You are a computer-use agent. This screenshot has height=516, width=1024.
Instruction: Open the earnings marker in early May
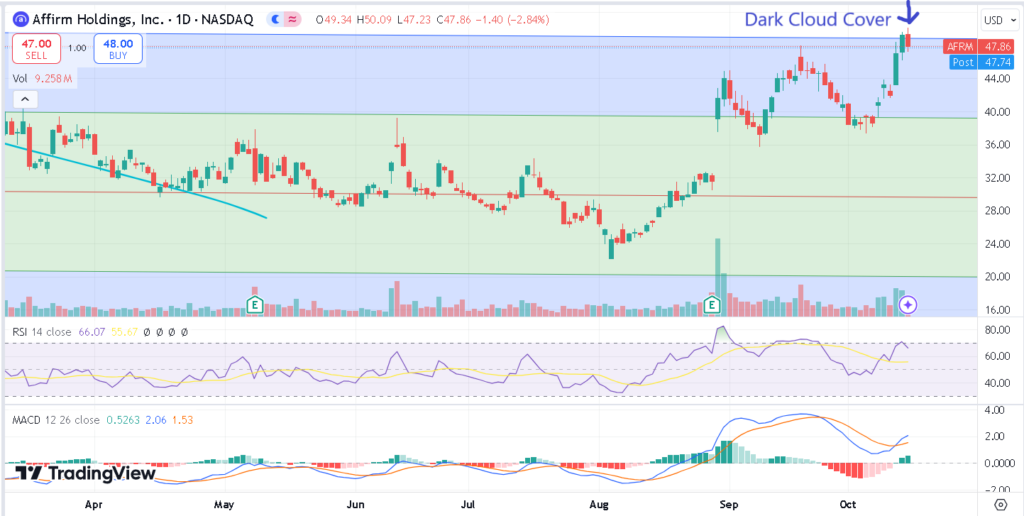(255, 304)
